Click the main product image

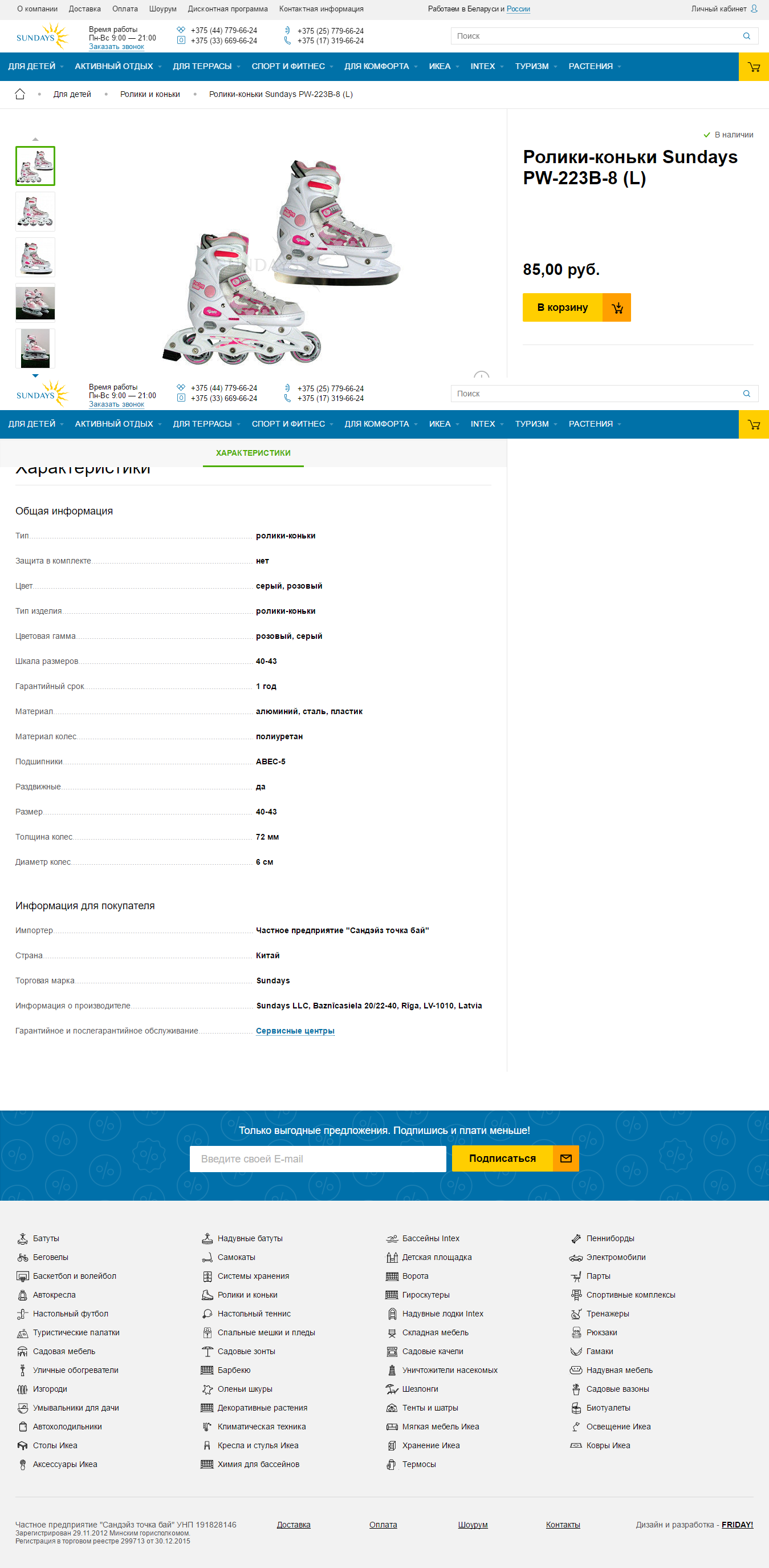(281, 262)
